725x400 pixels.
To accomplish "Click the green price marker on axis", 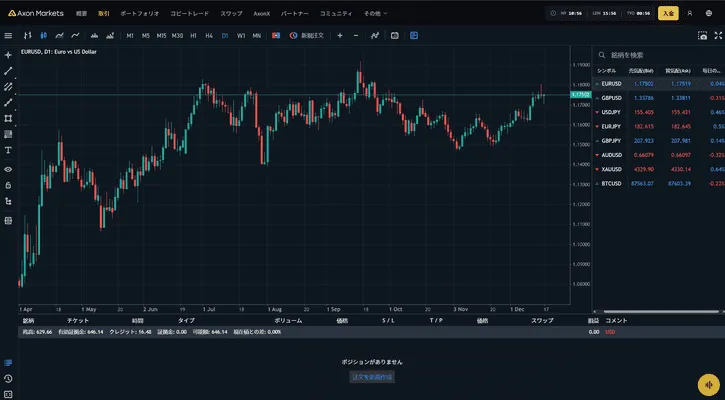I will (x=579, y=95).
